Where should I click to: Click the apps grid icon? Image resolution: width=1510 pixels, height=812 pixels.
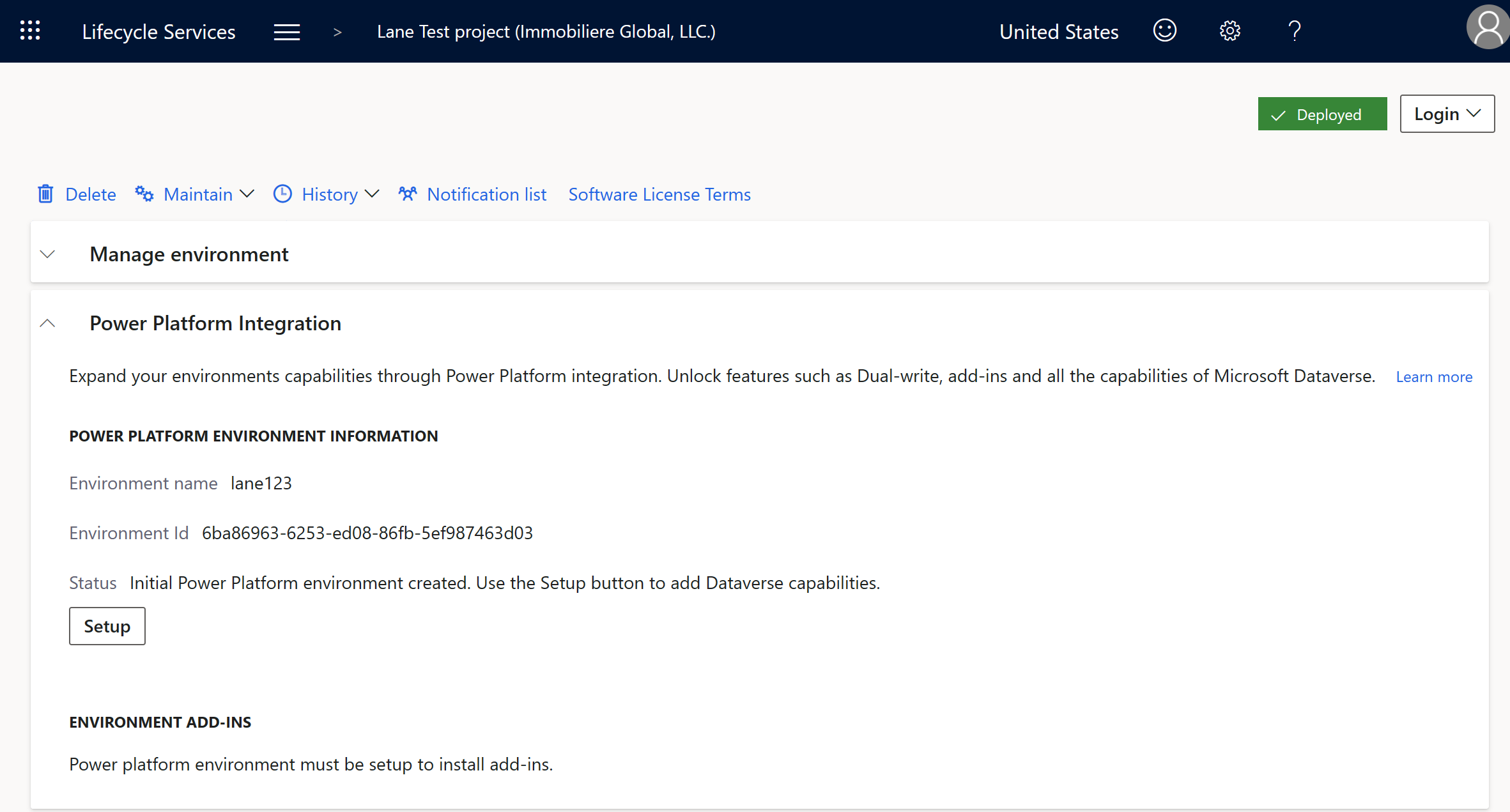pos(30,30)
